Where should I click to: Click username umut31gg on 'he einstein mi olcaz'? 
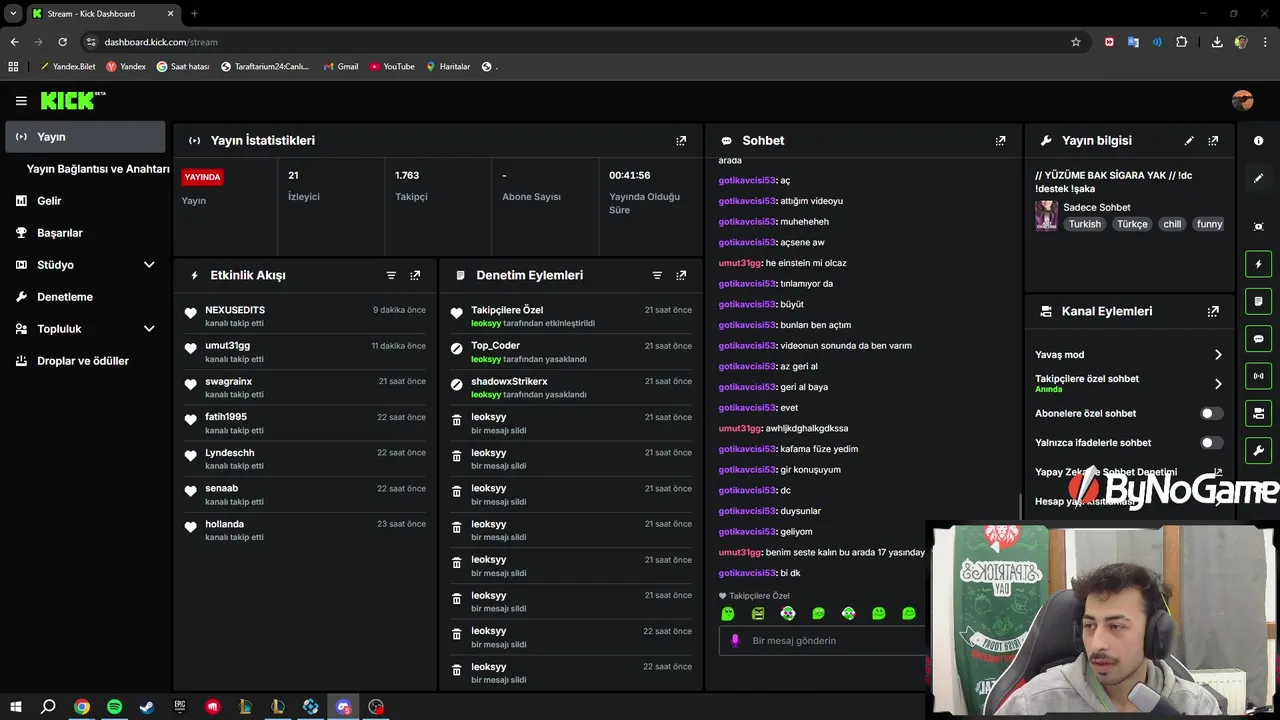point(740,263)
